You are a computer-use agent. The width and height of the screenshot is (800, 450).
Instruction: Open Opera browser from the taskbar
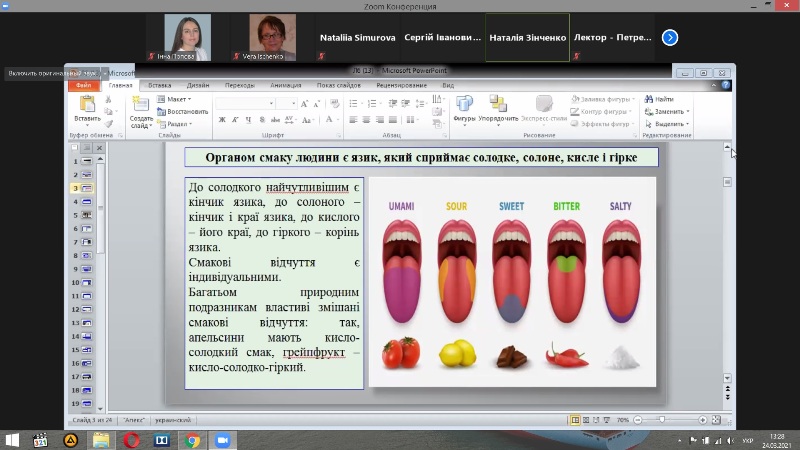(x=132, y=440)
